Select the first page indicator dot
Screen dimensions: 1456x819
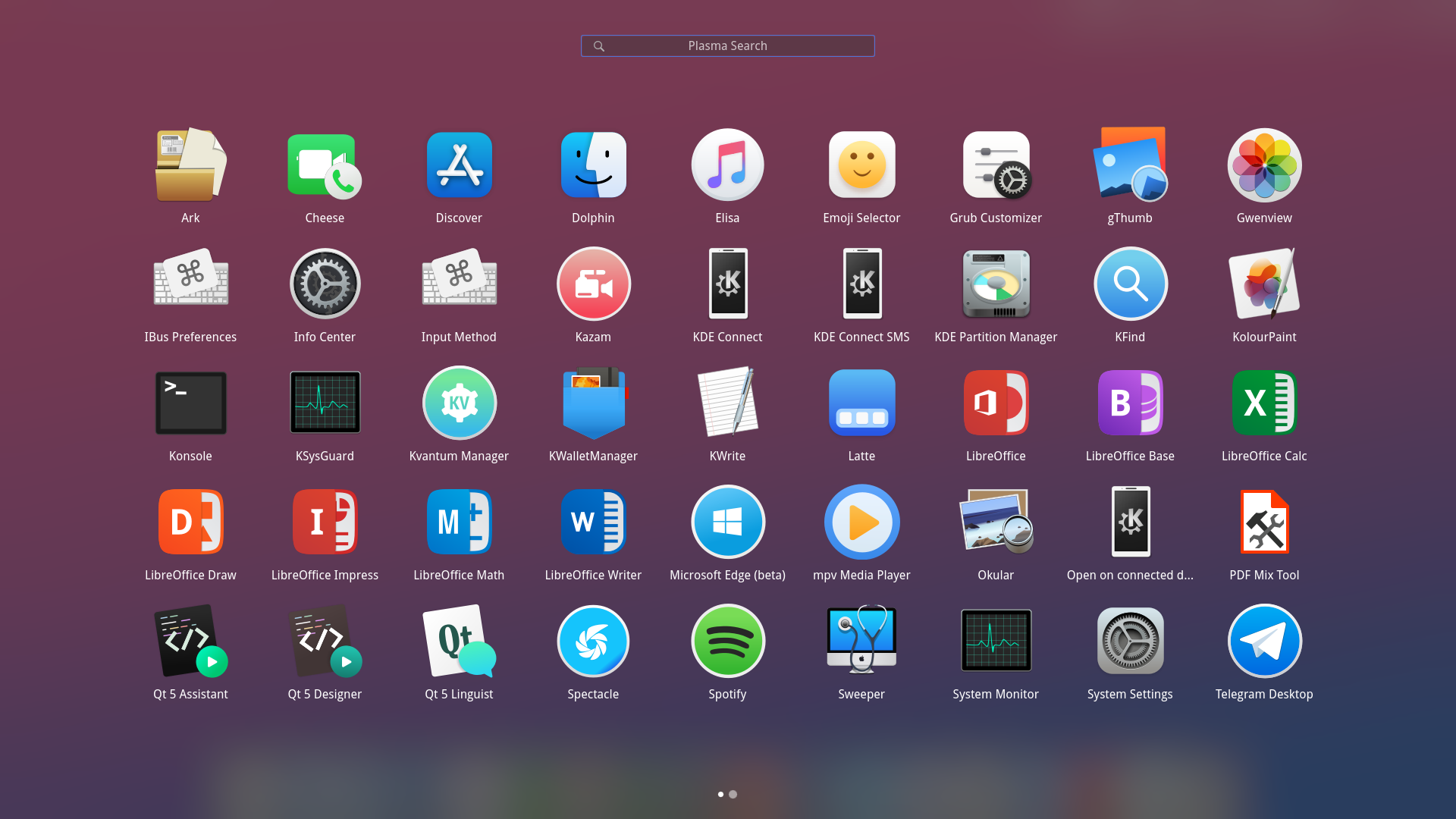[720, 794]
